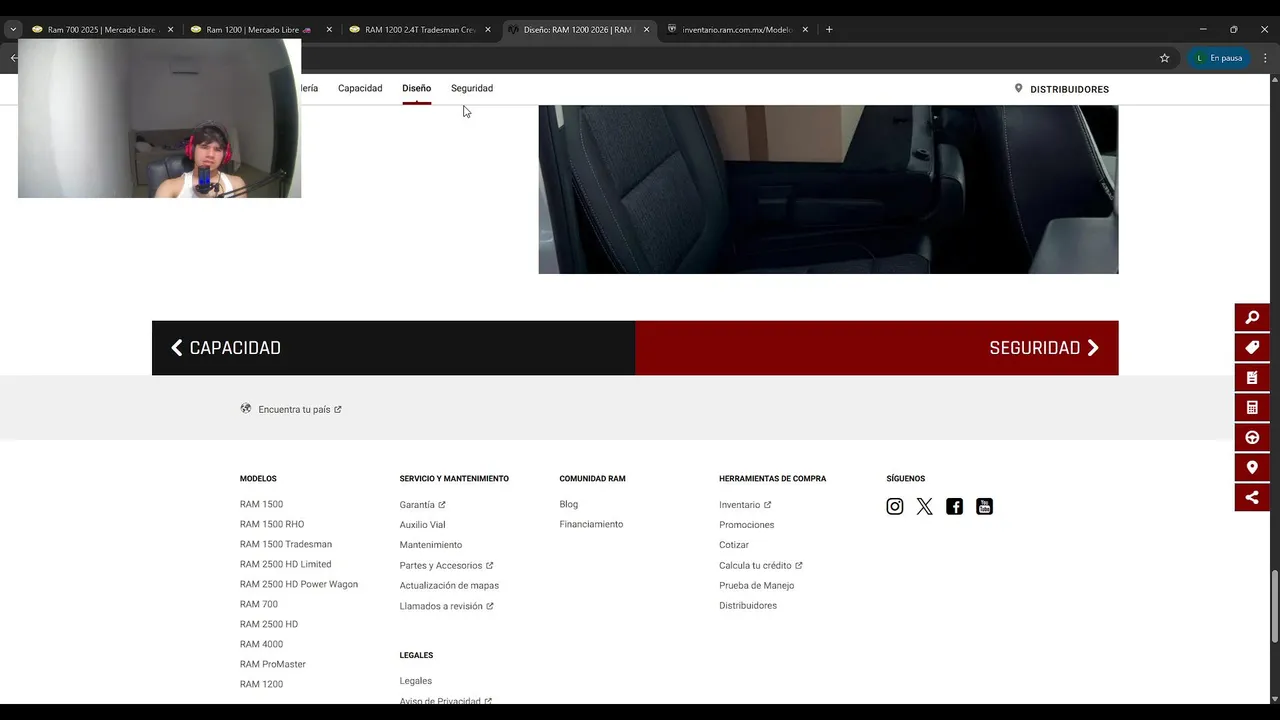Open Blog link under Comunidad RAM
Image resolution: width=1280 pixels, height=720 pixels.
569,504
